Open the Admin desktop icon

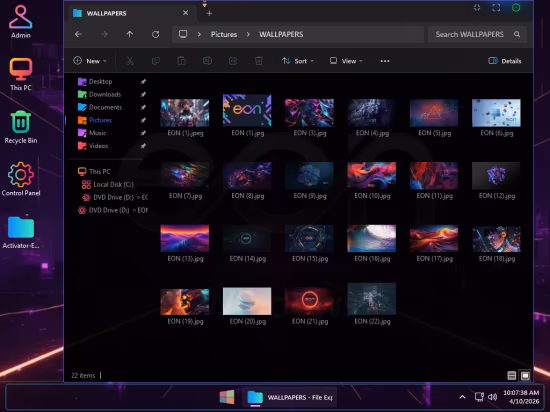20,22
